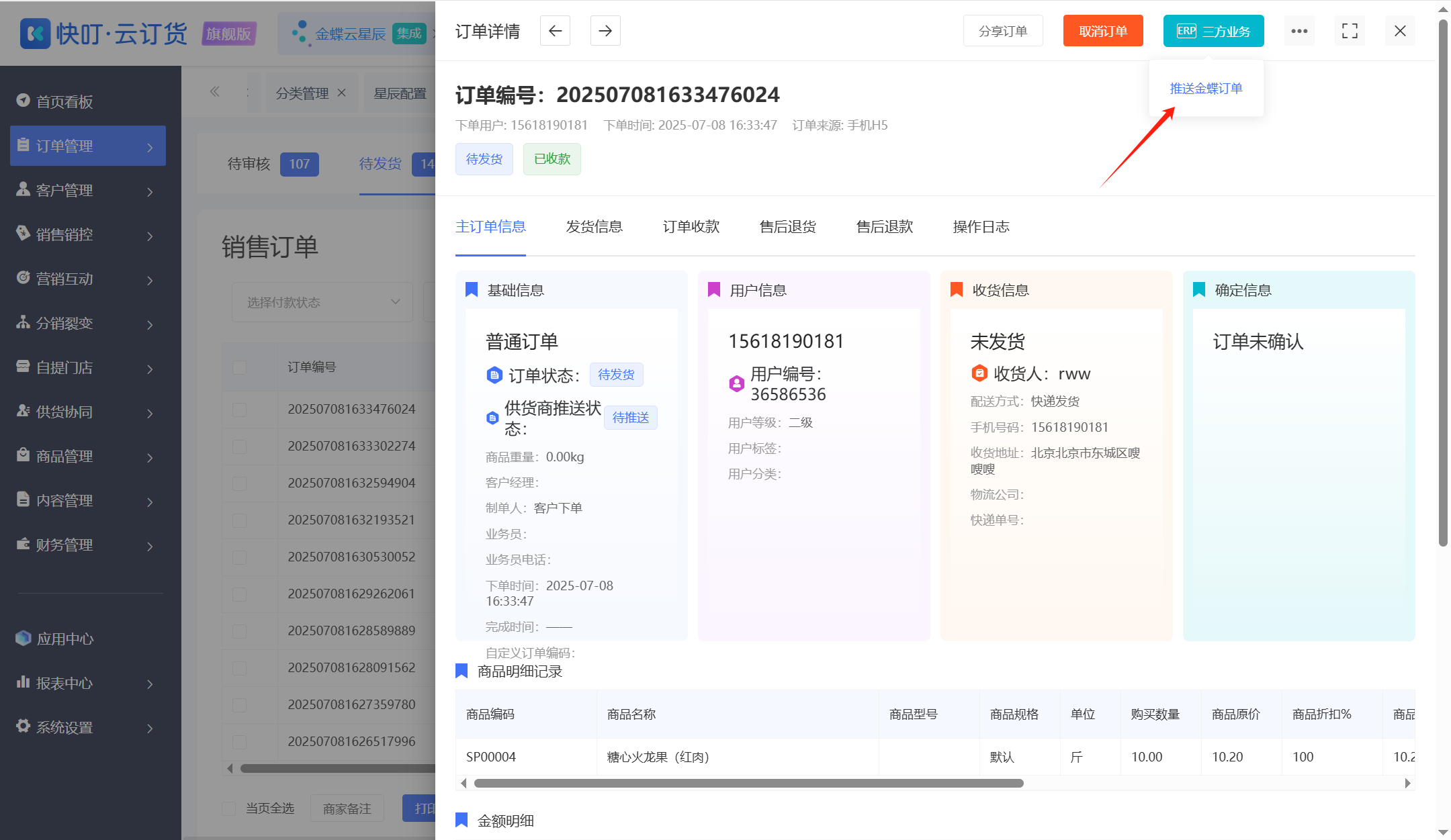Click the 内容管理 document icon
This screenshot has width=1451, height=840.
[24, 500]
